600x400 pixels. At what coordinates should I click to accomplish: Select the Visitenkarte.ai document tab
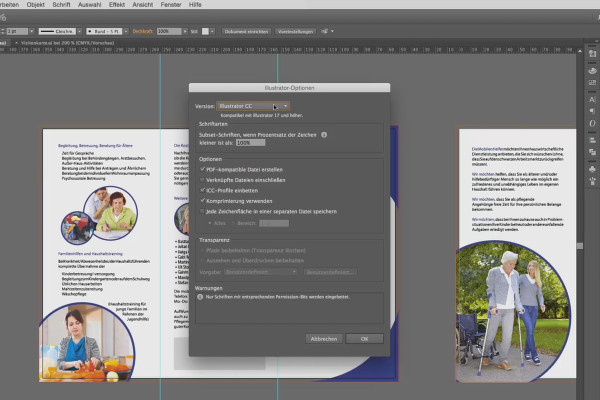(67, 43)
